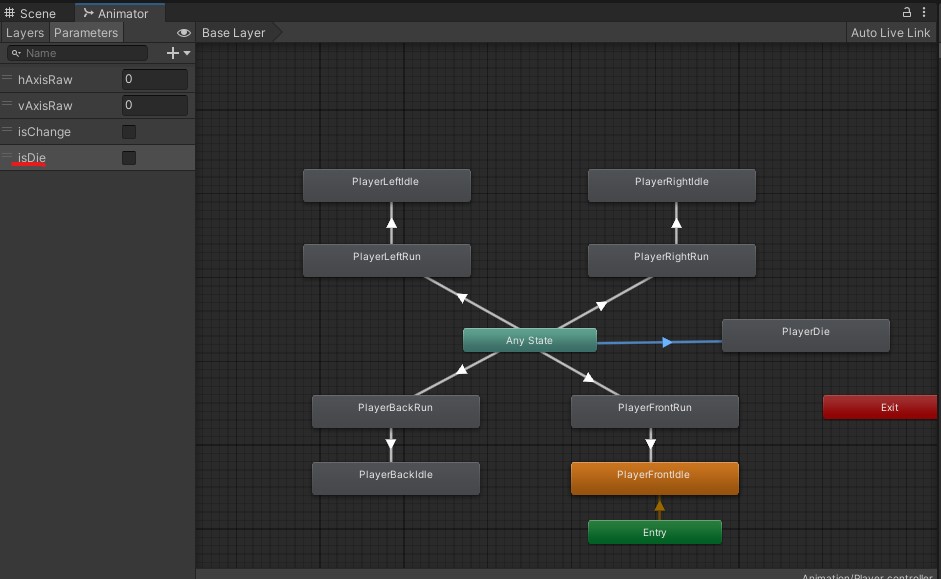Viewport: 941px width, 579px height.
Task: Select the PlayerRightIdle state node
Action: pos(672,185)
